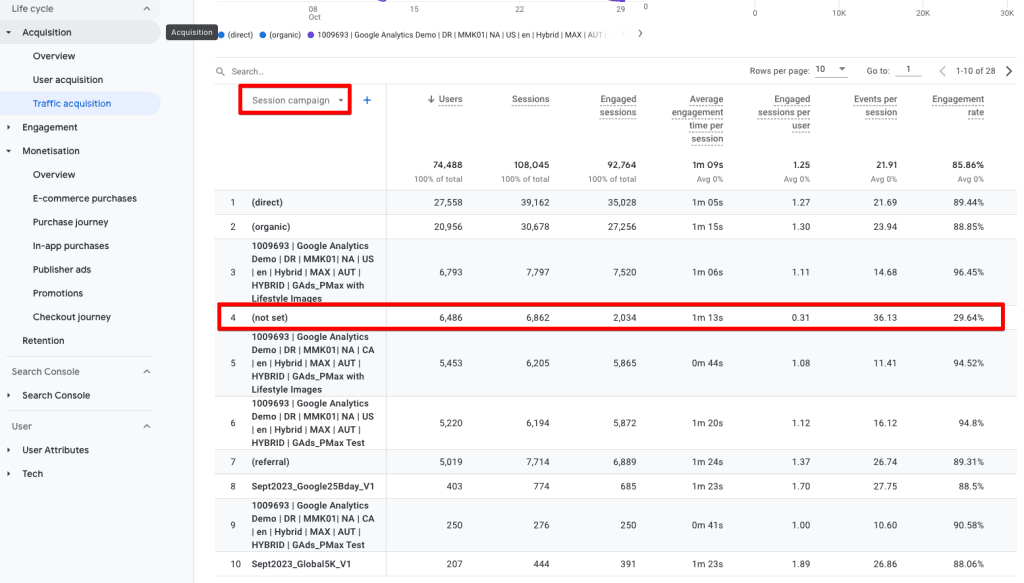
Task: Click the search magnifier icon above the table
Action: click(221, 72)
